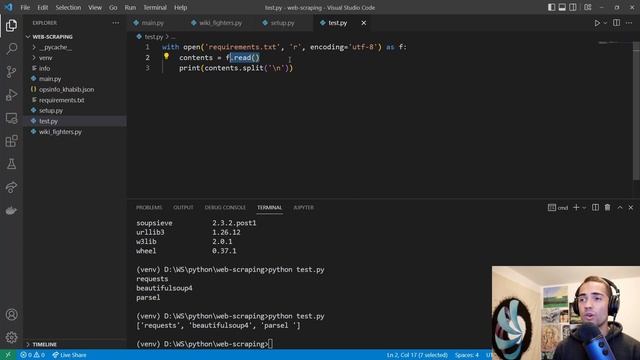
Task: Select test.py in the file tree
Action: pyautogui.click(x=48, y=121)
